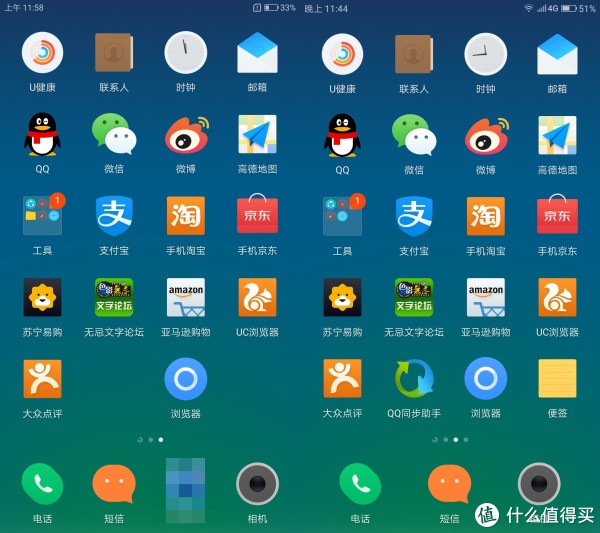Open 微信 WeChat on the 11:44 screen
The height and width of the screenshot is (533, 600).
point(414,134)
